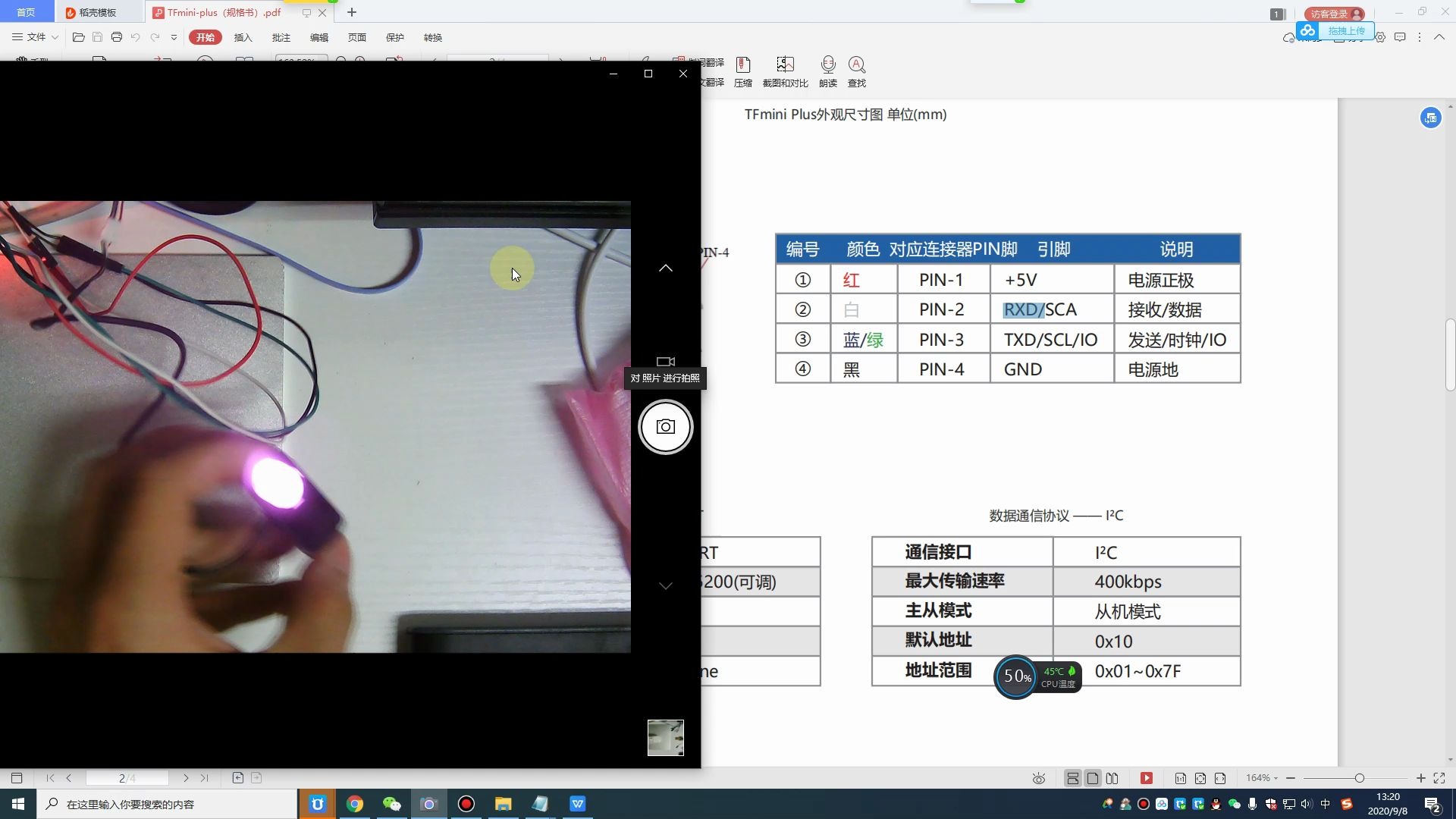
Task: Open the 保护 ribbon tab
Action: coord(394,37)
